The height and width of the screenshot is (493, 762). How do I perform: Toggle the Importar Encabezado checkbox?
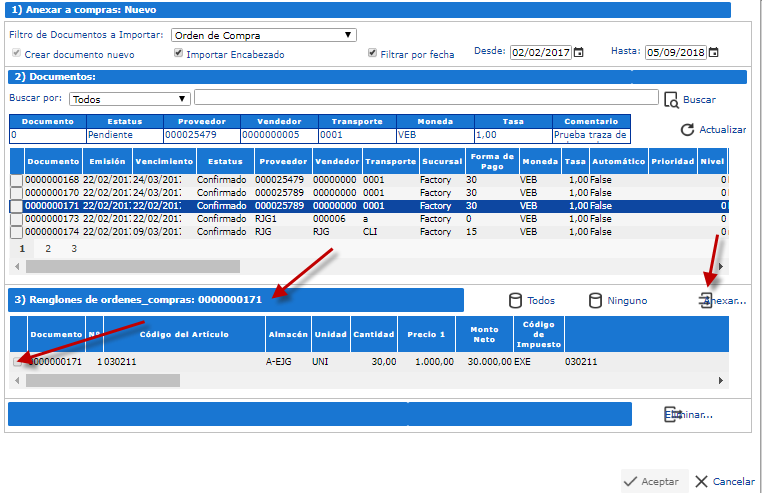(178, 54)
